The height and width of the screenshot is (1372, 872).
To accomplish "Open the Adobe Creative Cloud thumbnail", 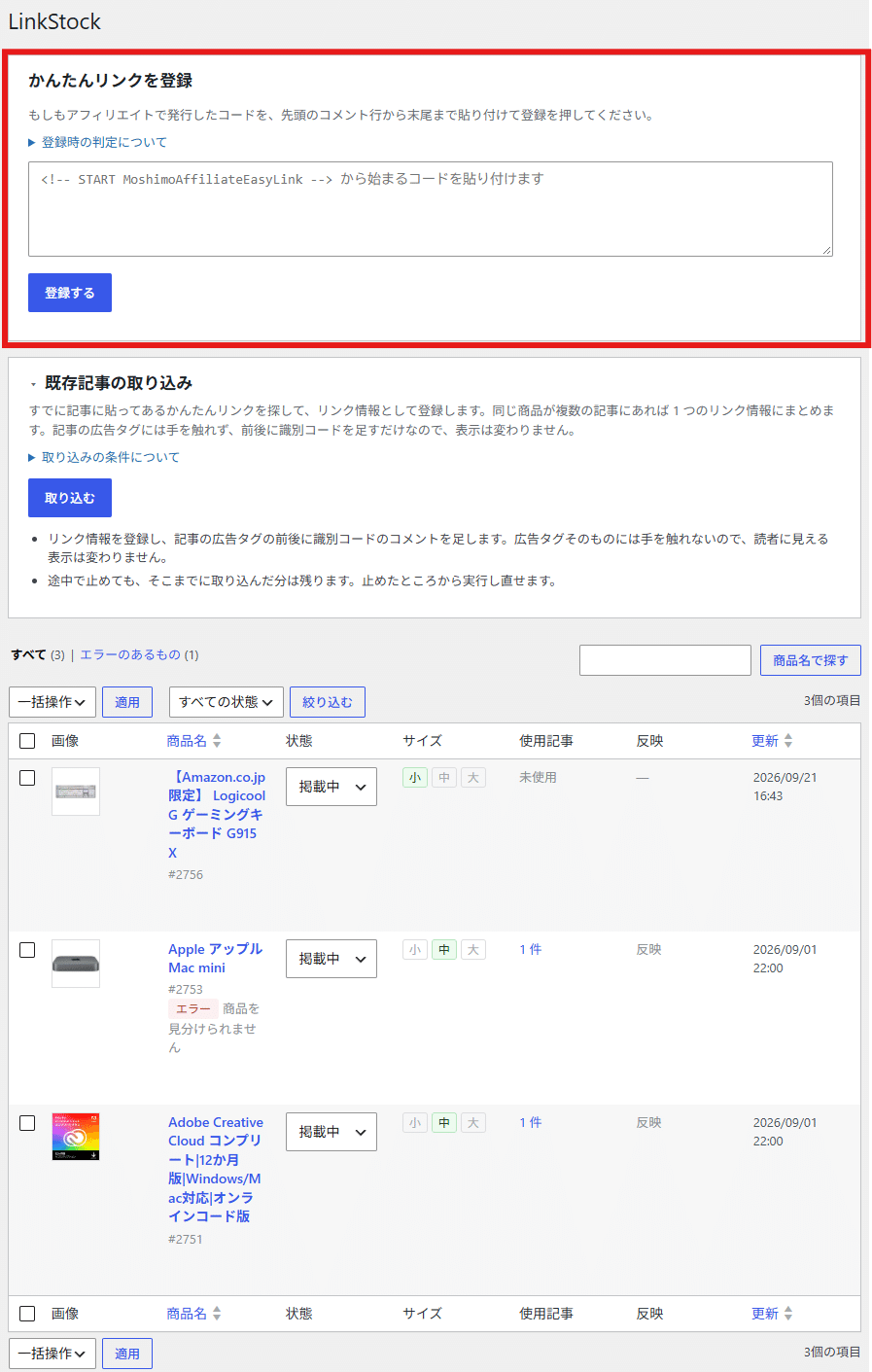I will pyautogui.click(x=76, y=1137).
